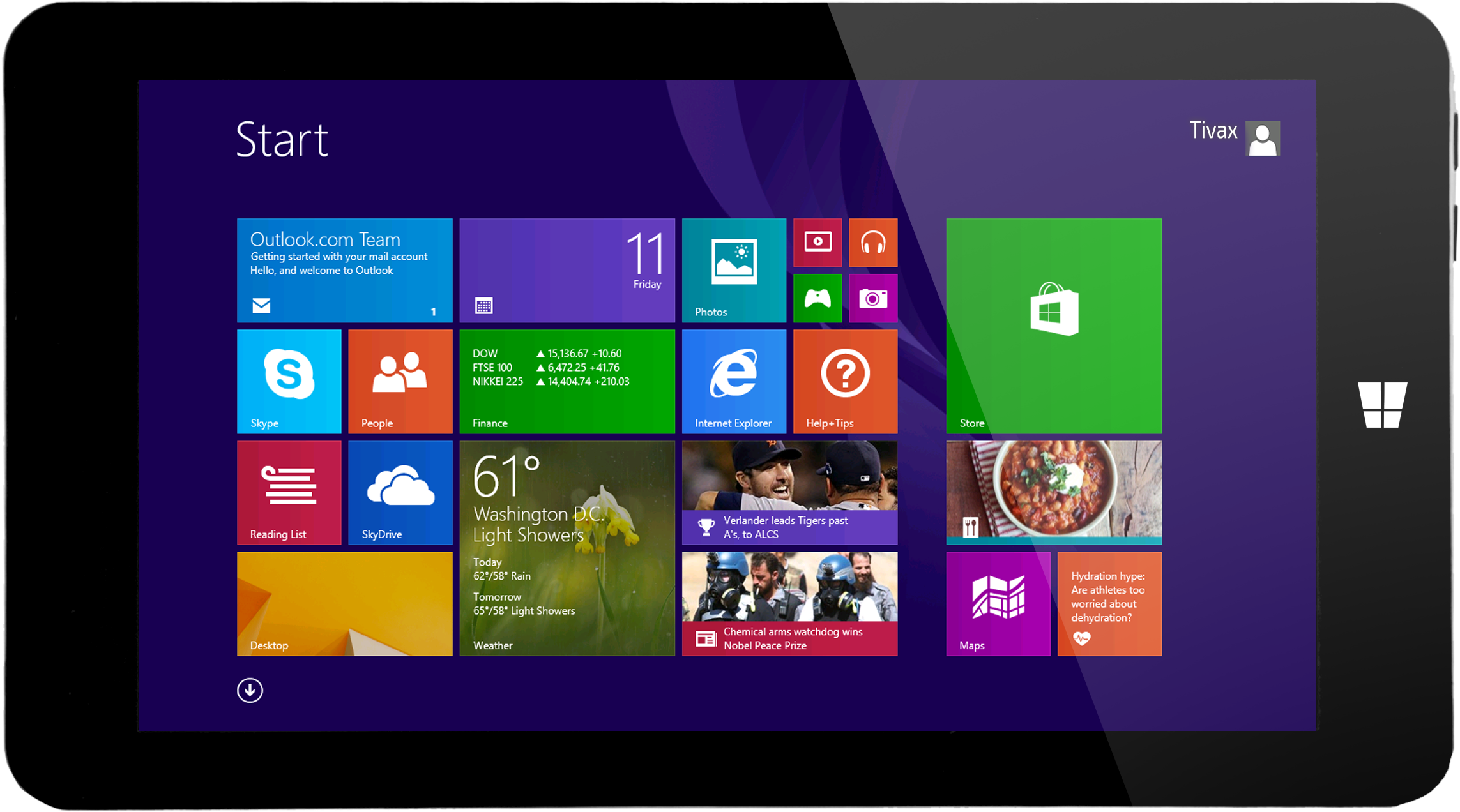1460x812 pixels.
Task: Open Sports tile about Verlander and Tigers
Action: [x=789, y=493]
